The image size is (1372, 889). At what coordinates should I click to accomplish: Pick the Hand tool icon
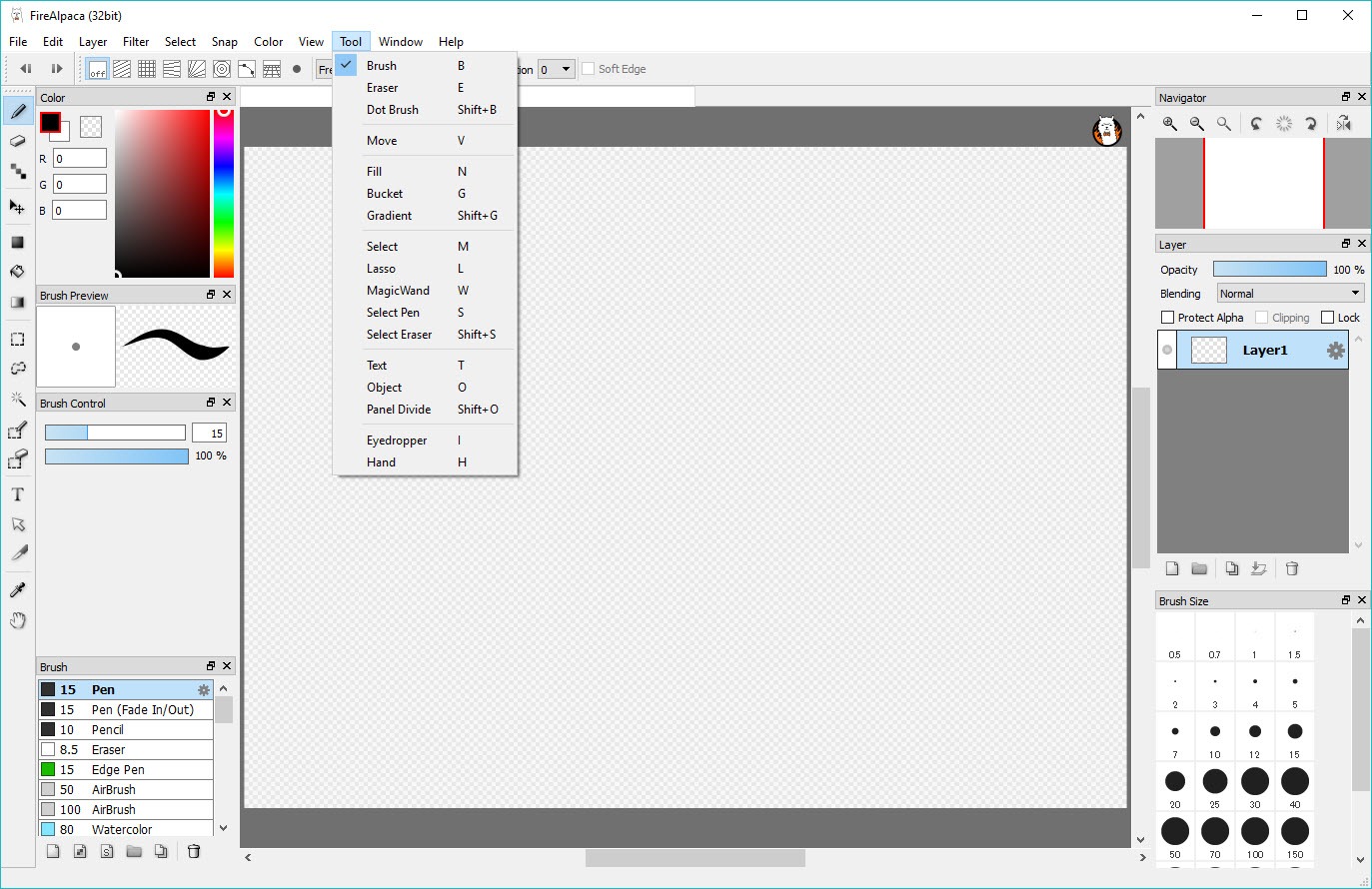17,620
